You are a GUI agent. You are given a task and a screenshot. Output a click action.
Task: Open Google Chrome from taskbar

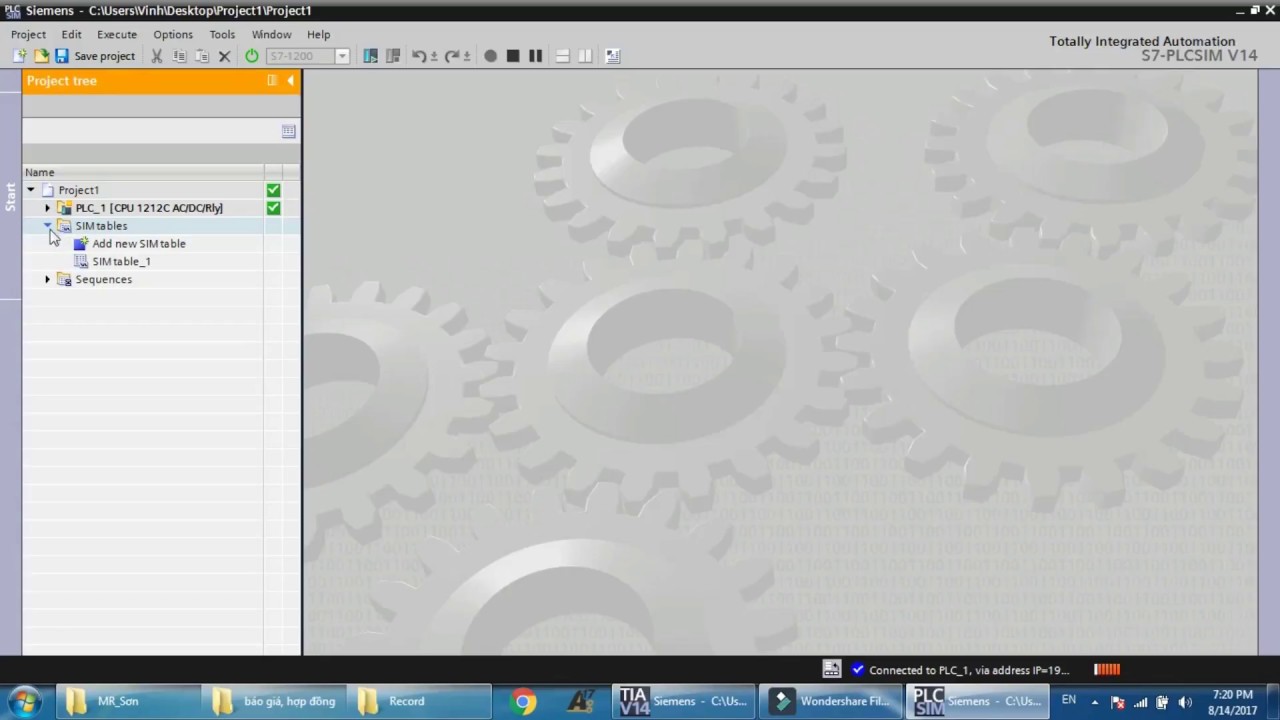tap(523, 701)
